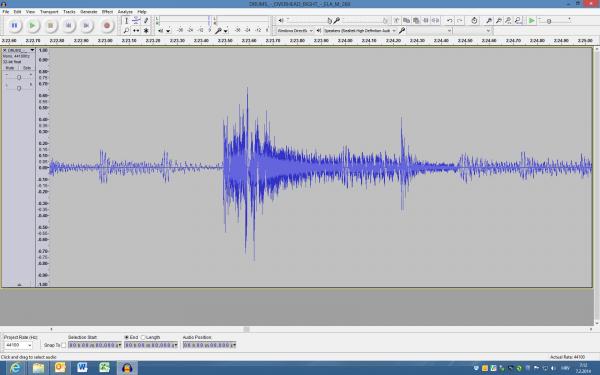
Task: Select the Zoom magnifier tool
Action: [126, 31]
